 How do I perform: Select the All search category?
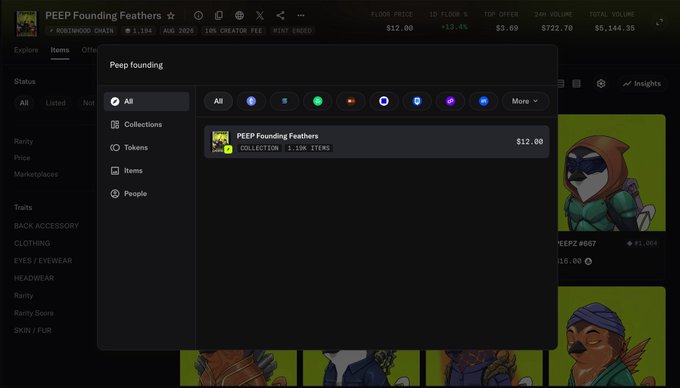(x=147, y=101)
